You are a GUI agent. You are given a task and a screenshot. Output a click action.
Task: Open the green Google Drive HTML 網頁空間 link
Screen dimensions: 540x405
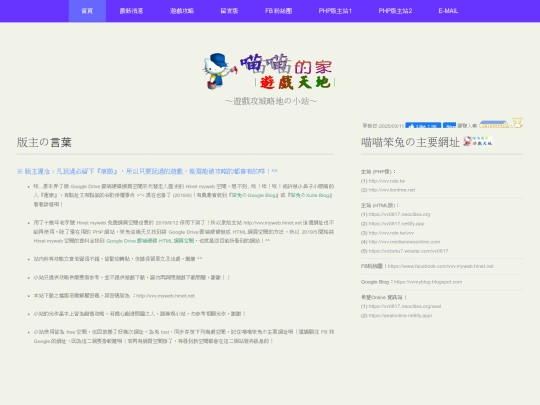coord(150,241)
